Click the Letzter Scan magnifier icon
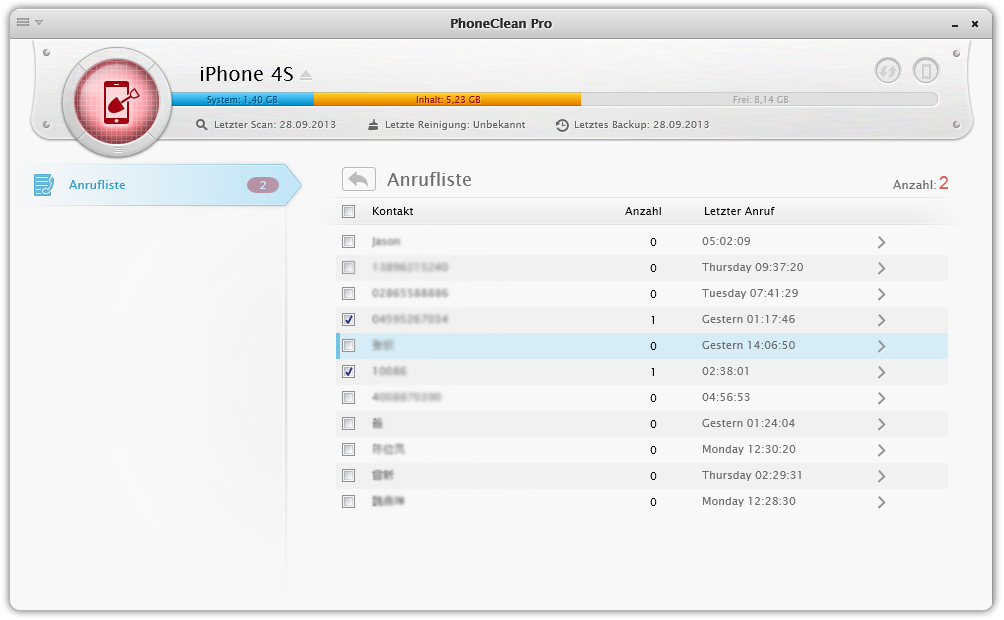 pyautogui.click(x=202, y=125)
